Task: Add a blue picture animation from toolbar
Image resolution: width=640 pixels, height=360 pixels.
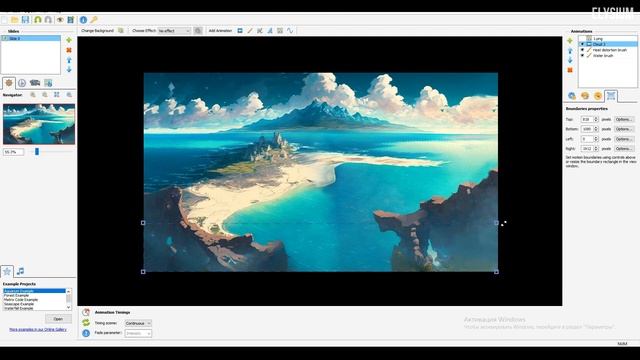Action: pos(240,31)
